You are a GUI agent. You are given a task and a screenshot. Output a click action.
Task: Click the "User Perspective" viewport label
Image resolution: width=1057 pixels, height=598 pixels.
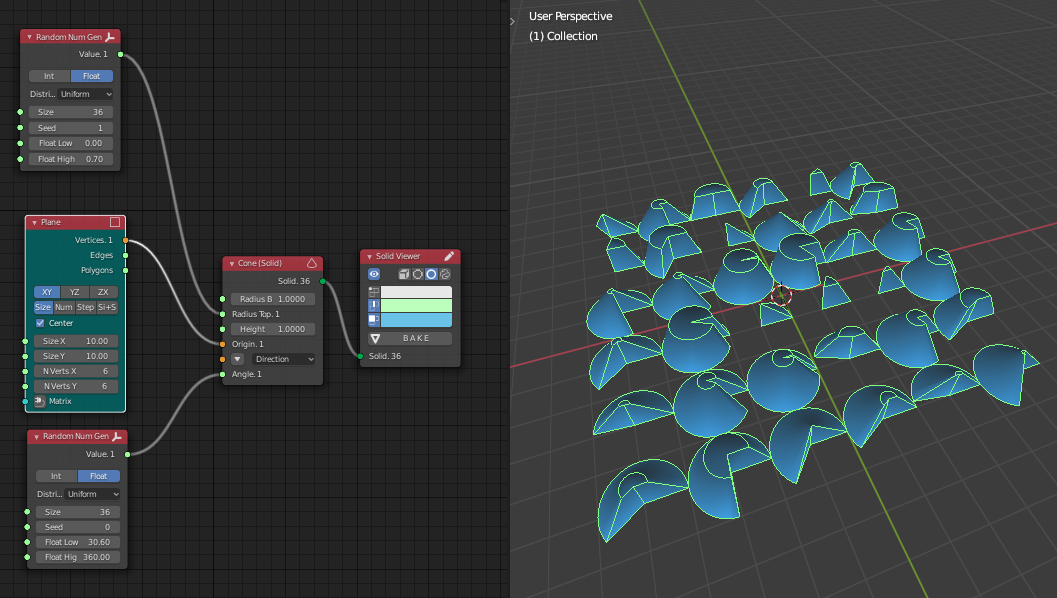tap(570, 16)
